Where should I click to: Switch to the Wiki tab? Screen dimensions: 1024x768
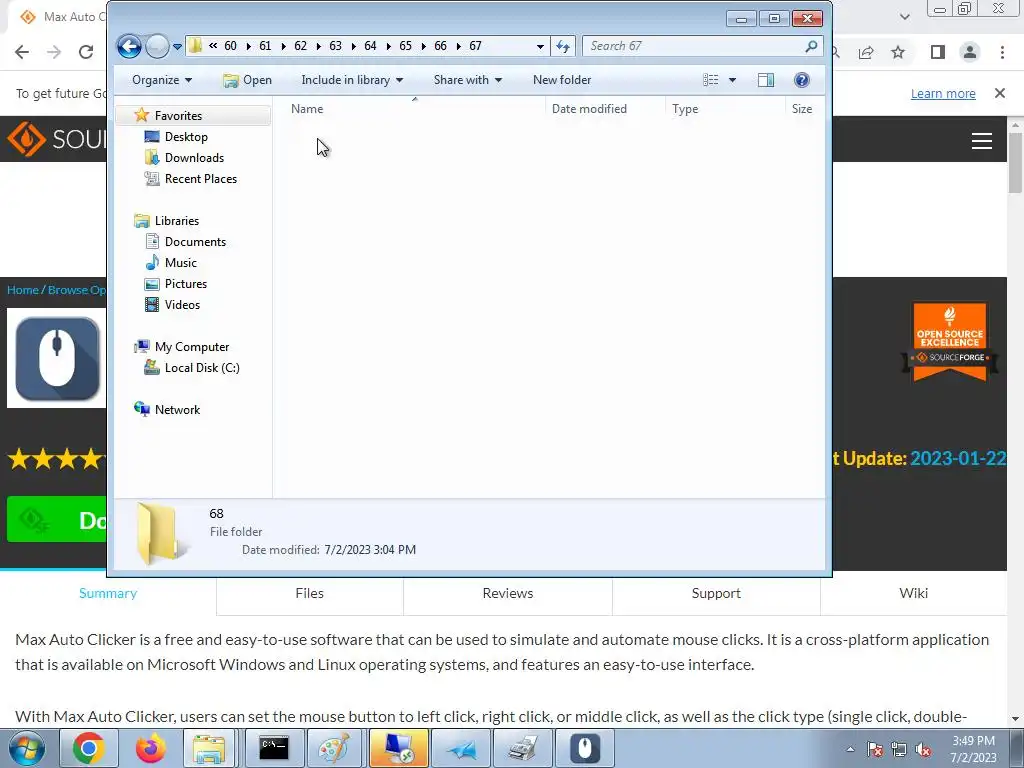913,593
